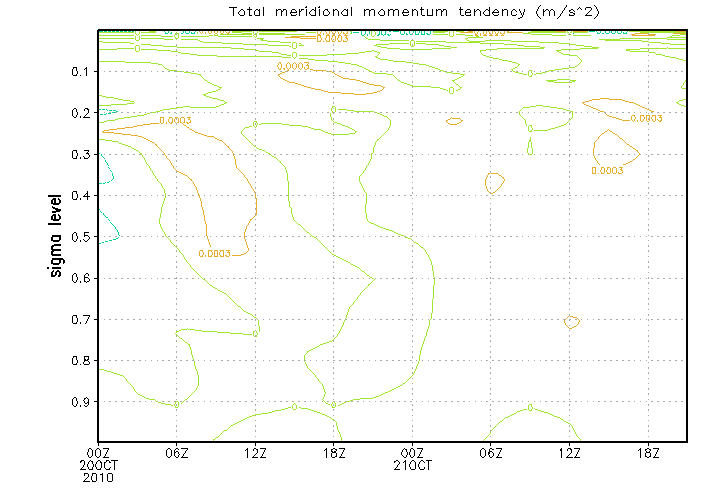Click the 00Z 20OCT 2010 time label
The image size is (720, 500).
pos(98,466)
